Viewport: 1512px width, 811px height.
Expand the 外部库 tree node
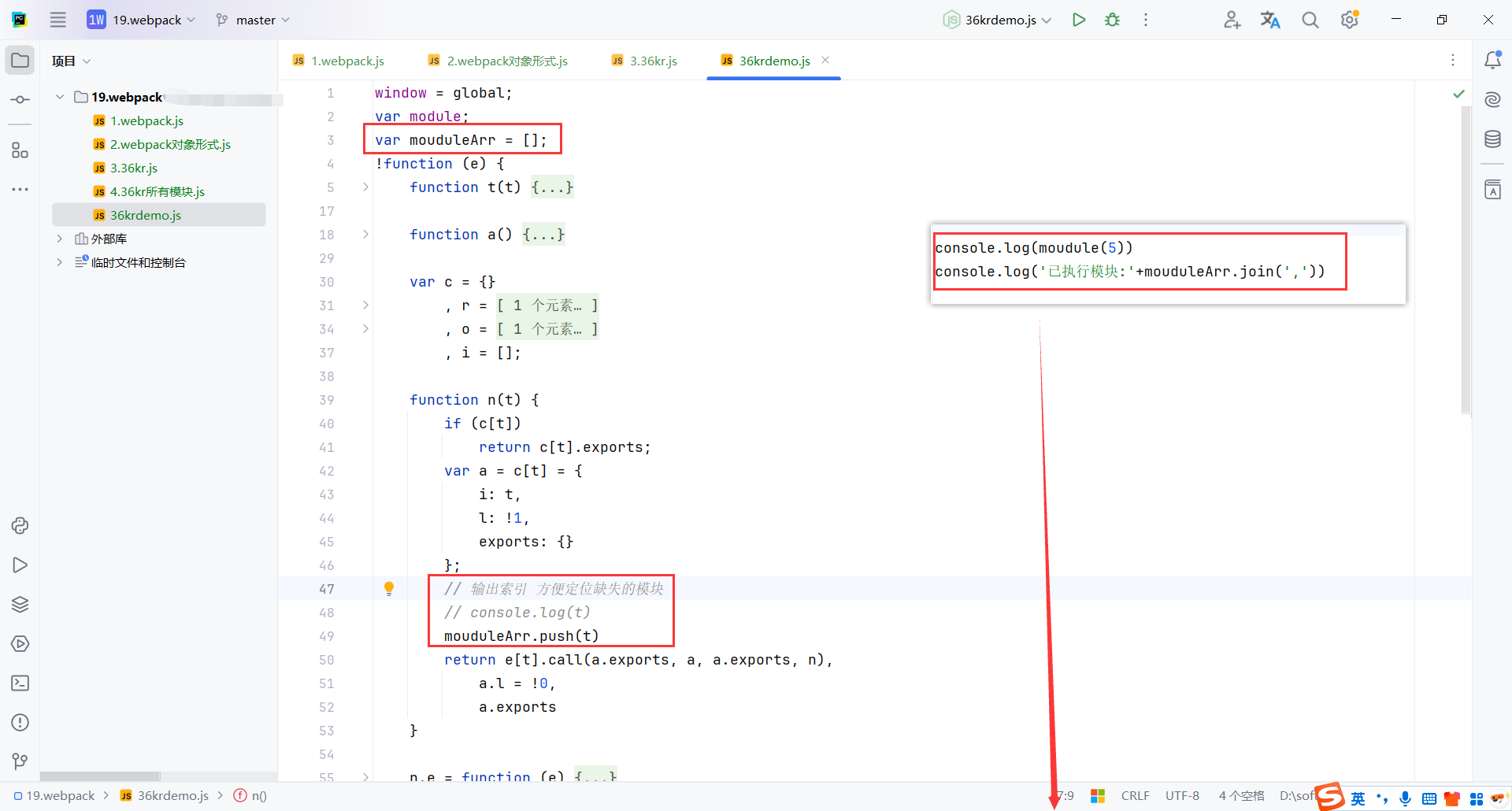coord(60,238)
